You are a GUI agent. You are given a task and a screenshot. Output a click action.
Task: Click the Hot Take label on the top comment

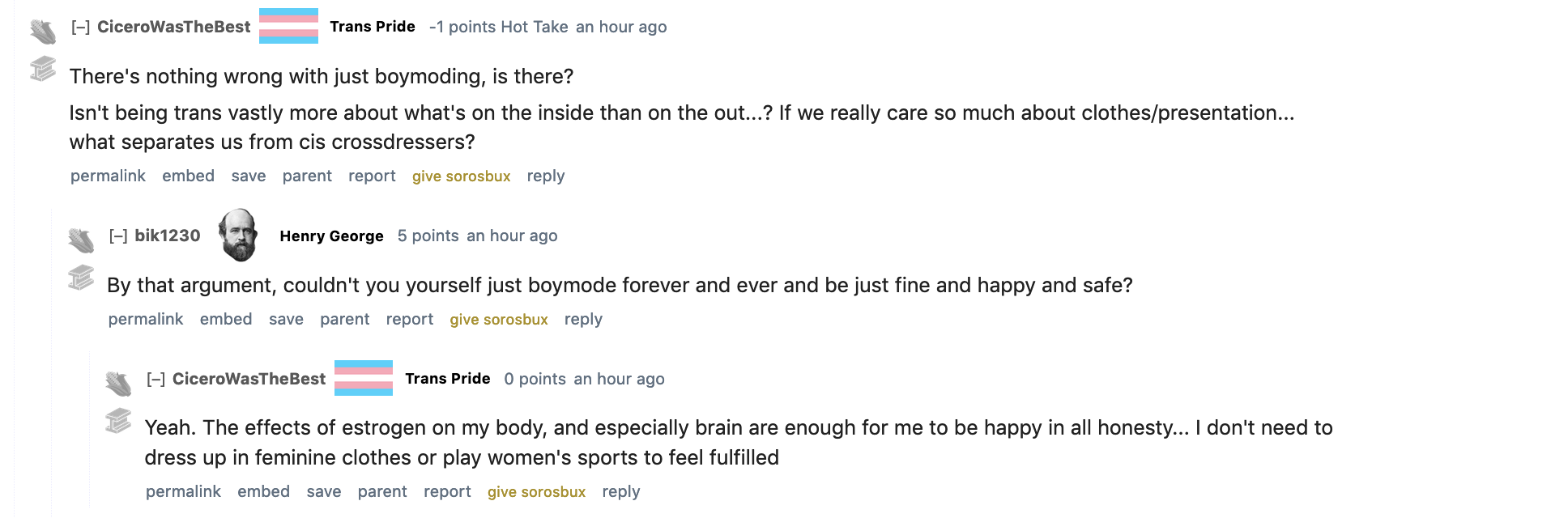pyautogui.click(x=535, y=27)
